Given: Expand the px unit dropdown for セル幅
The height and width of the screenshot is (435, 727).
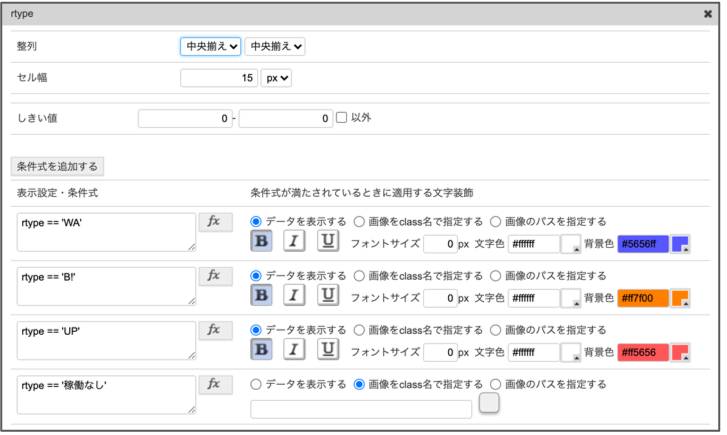Looking at the screenshot, I should pos(276,78).
